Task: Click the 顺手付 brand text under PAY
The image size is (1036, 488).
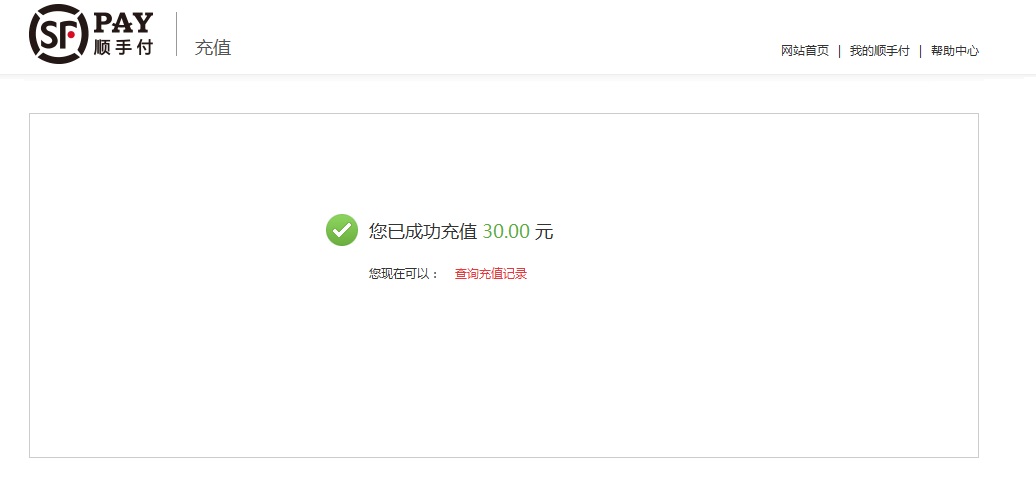Action: 124,48
